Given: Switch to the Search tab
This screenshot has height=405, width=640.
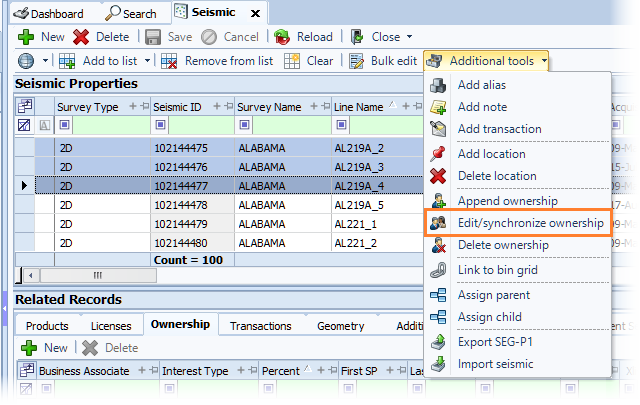Looking at the screenshot, I should pos(131,14).
